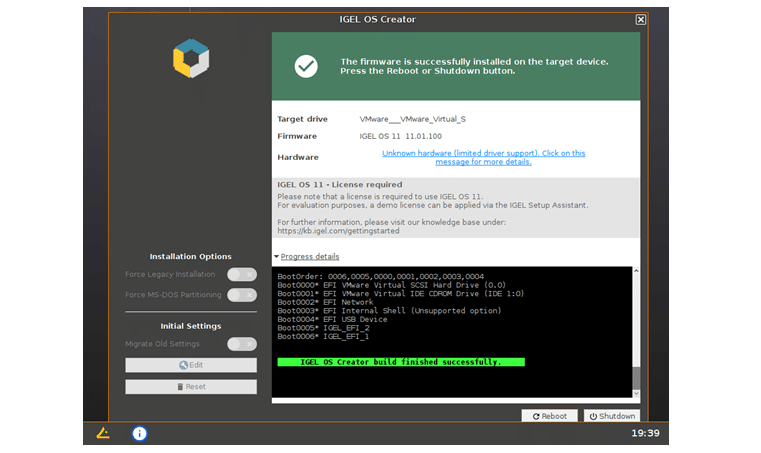This screenshot has width=761, height=453.
Task: Click the 19:39 clock in taskbar
Action: (x=645, y=433)
